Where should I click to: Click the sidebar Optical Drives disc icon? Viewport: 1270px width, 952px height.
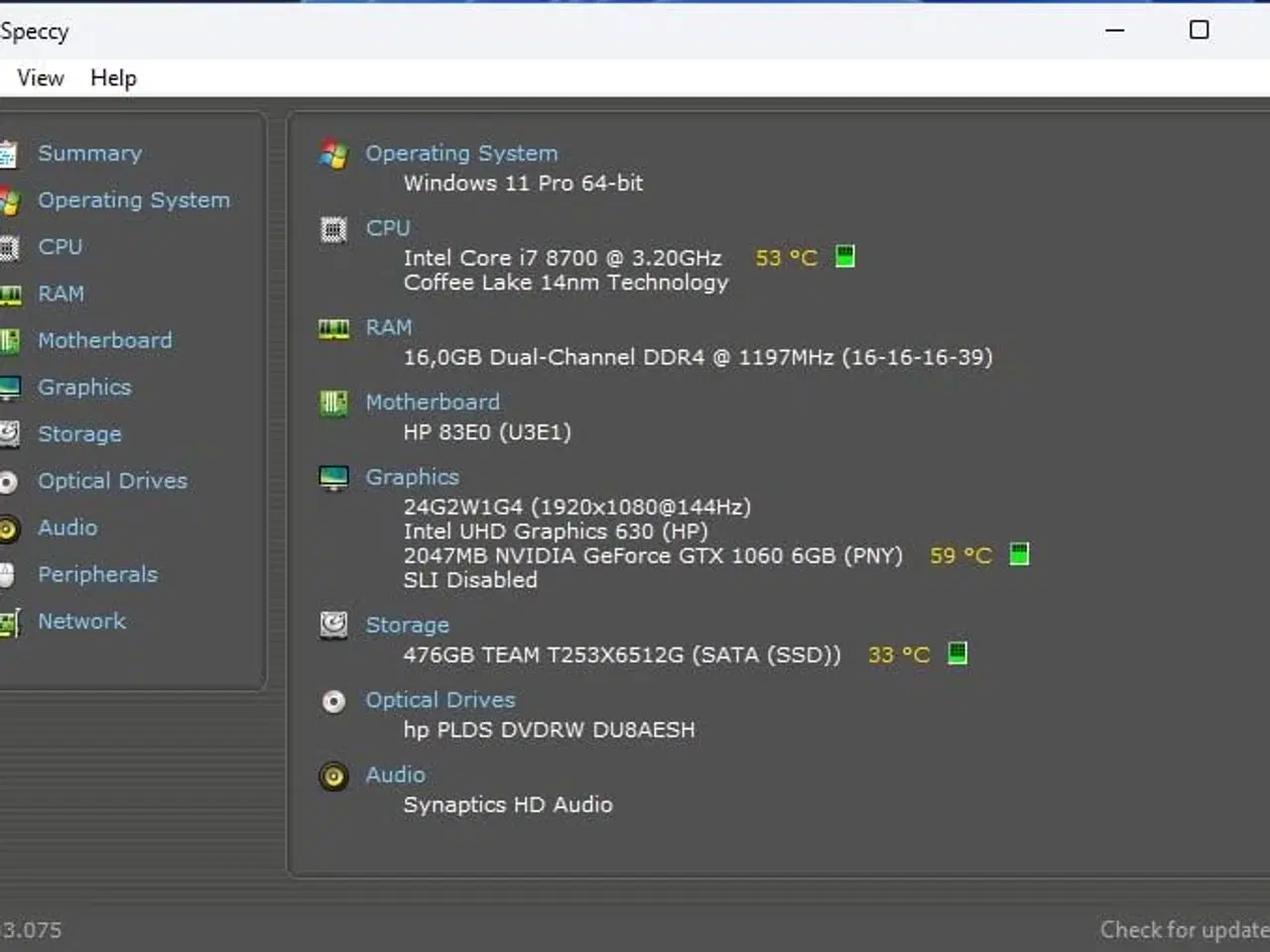tap(9, 482)
